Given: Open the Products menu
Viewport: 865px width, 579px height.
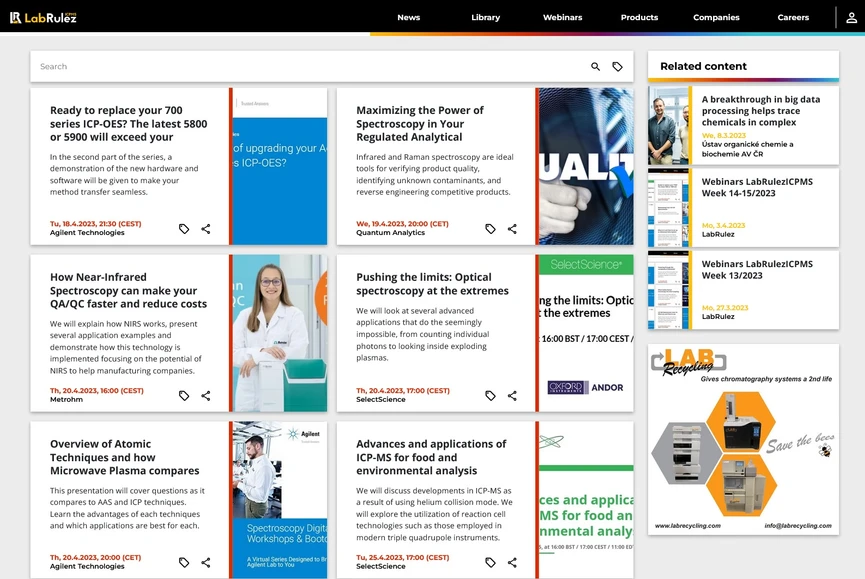Looking at the screenshot, I should point(639,18).
